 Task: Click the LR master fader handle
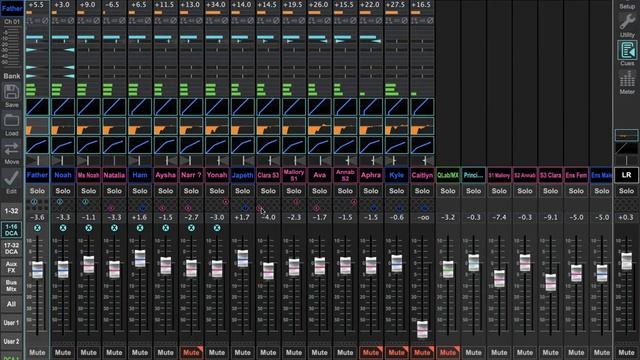pos(627,261)
